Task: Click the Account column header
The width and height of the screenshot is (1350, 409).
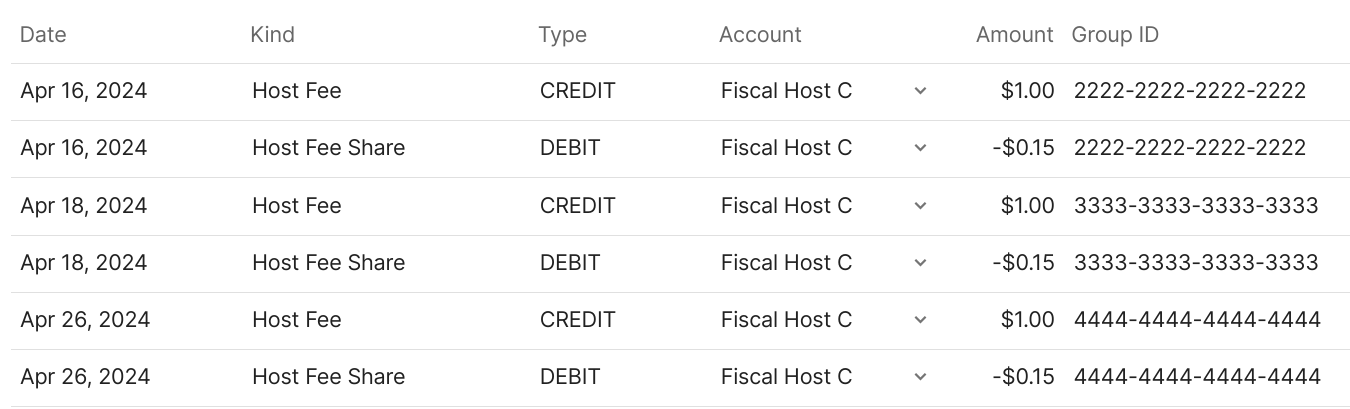Action: [760, 34]
